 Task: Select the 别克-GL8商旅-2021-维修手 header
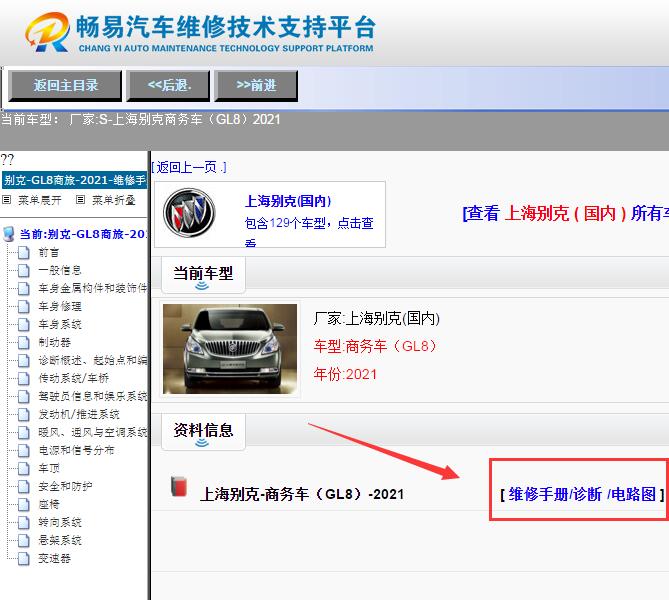tap(75, 180)
